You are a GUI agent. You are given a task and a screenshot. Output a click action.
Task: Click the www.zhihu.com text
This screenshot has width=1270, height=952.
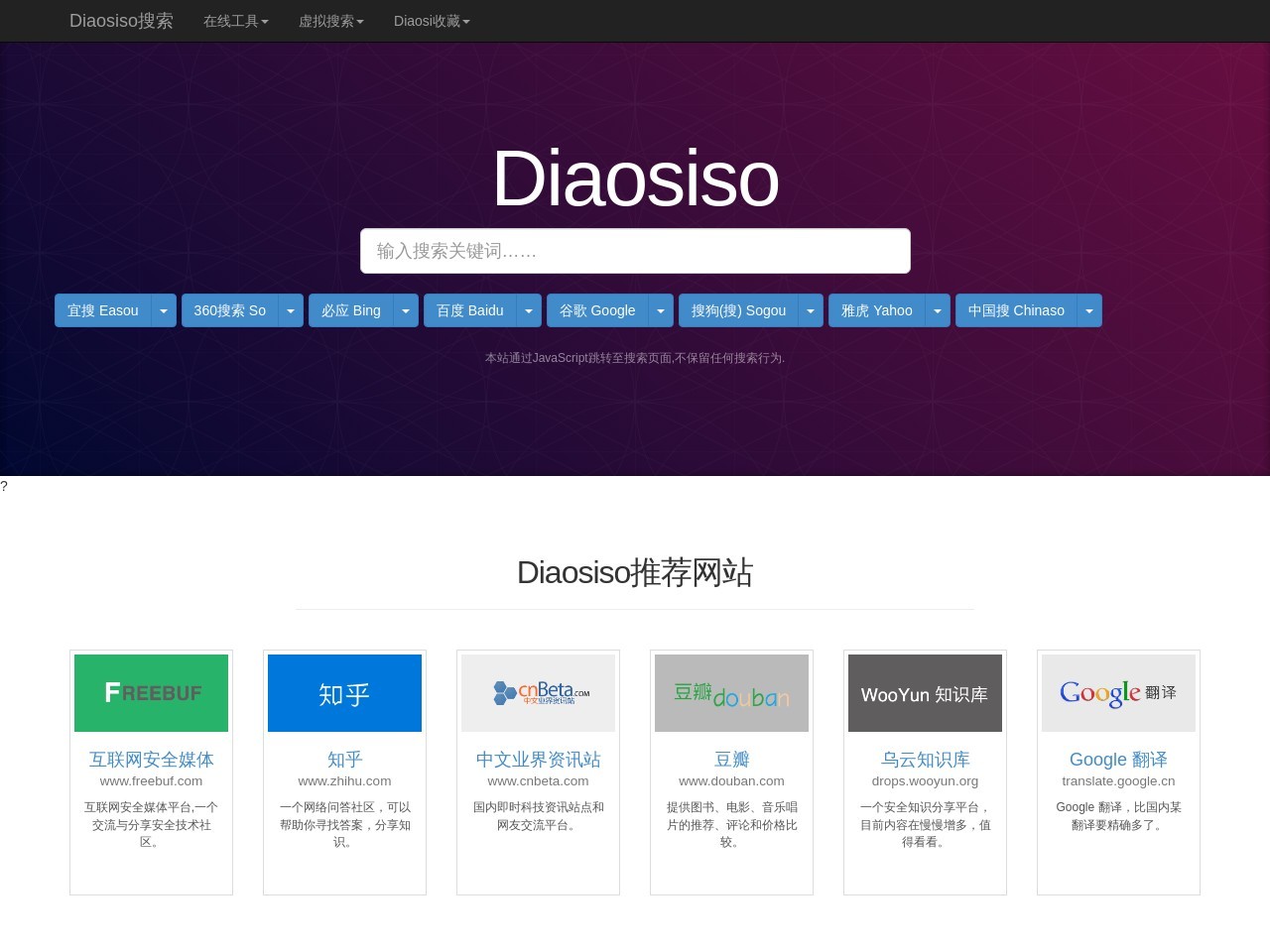pos(344,781)
